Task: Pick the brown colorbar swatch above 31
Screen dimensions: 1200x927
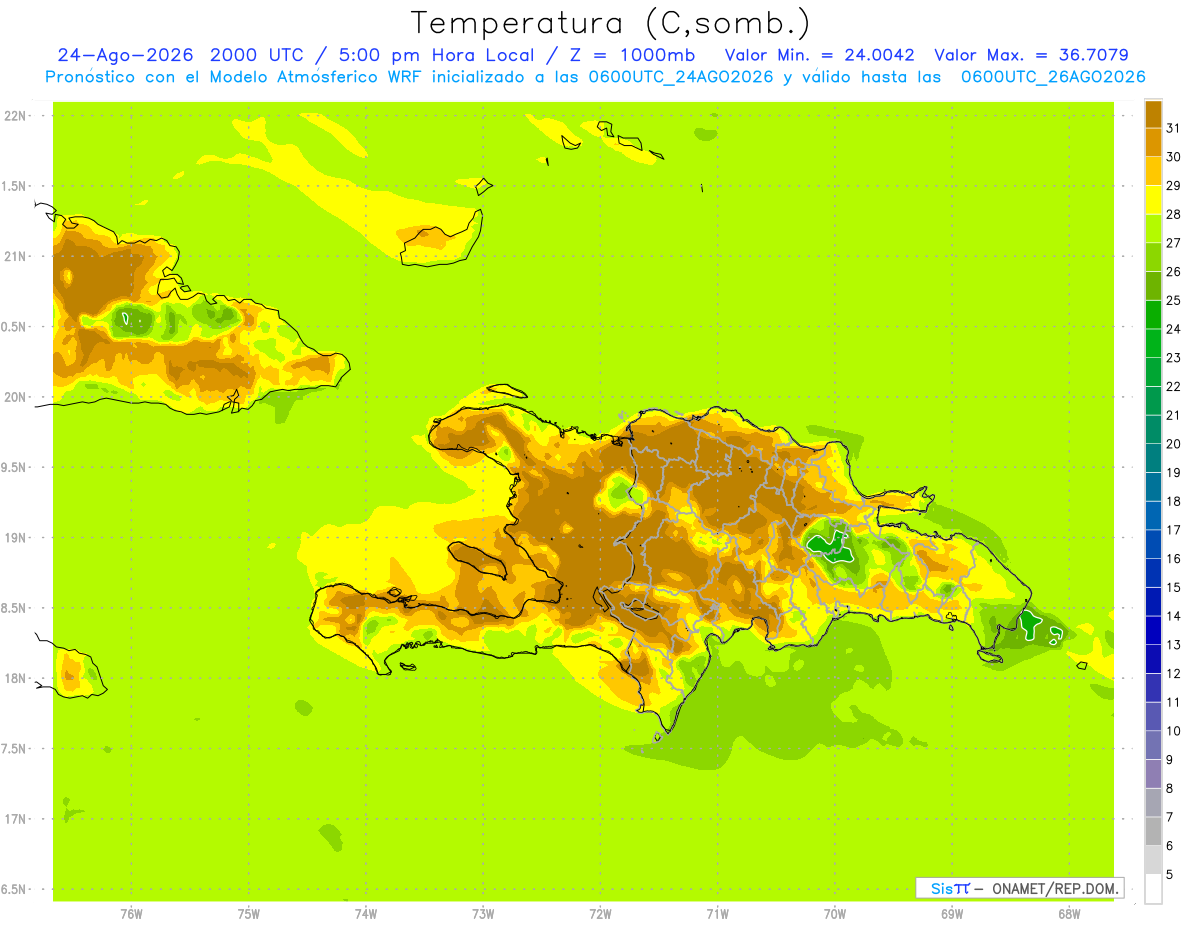Action: [1153, 114]
